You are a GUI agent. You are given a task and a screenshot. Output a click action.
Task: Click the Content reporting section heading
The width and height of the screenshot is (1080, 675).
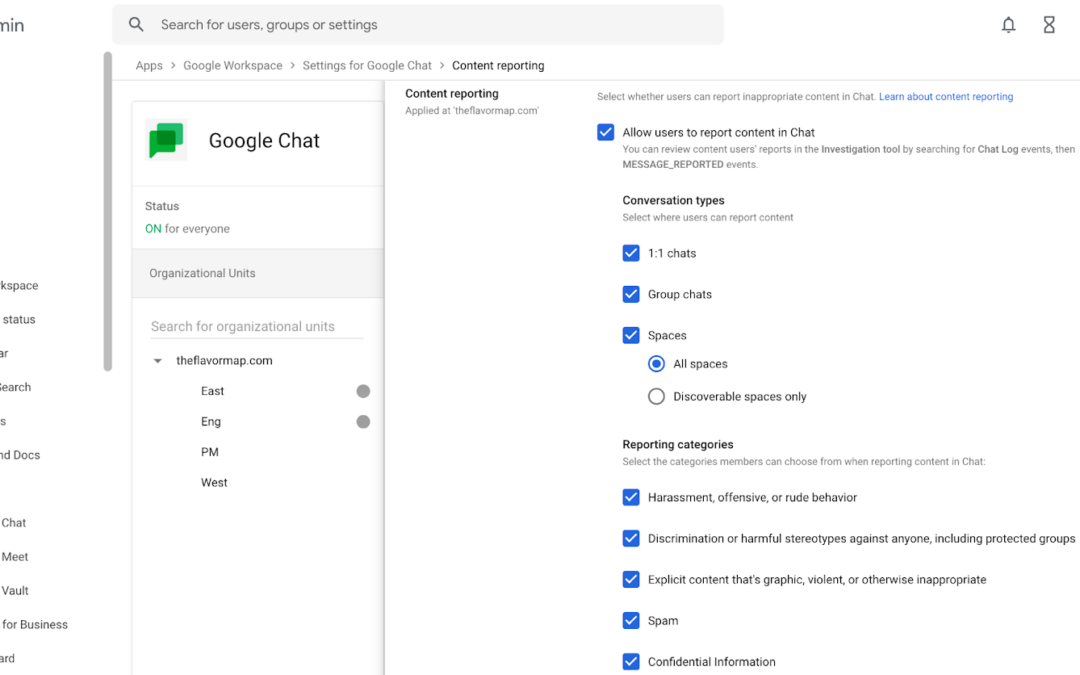click(452, 94)
